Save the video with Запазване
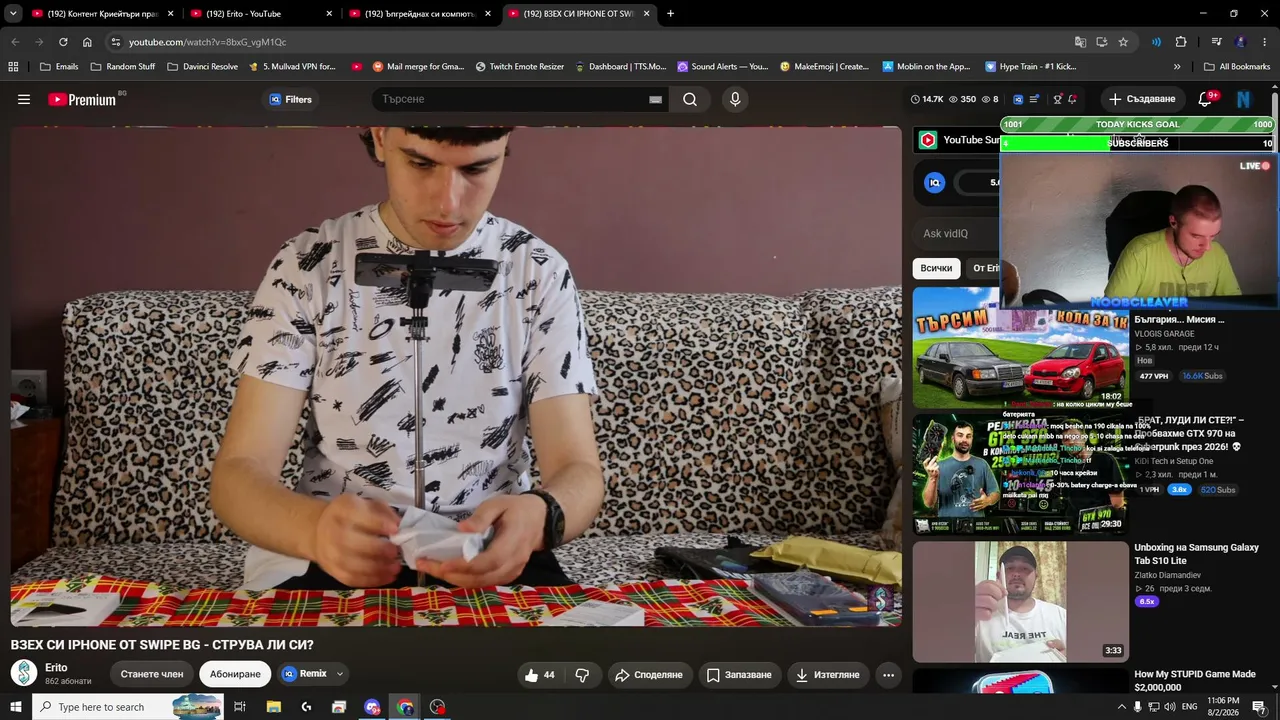1280x720 pixels. point(739,675)
